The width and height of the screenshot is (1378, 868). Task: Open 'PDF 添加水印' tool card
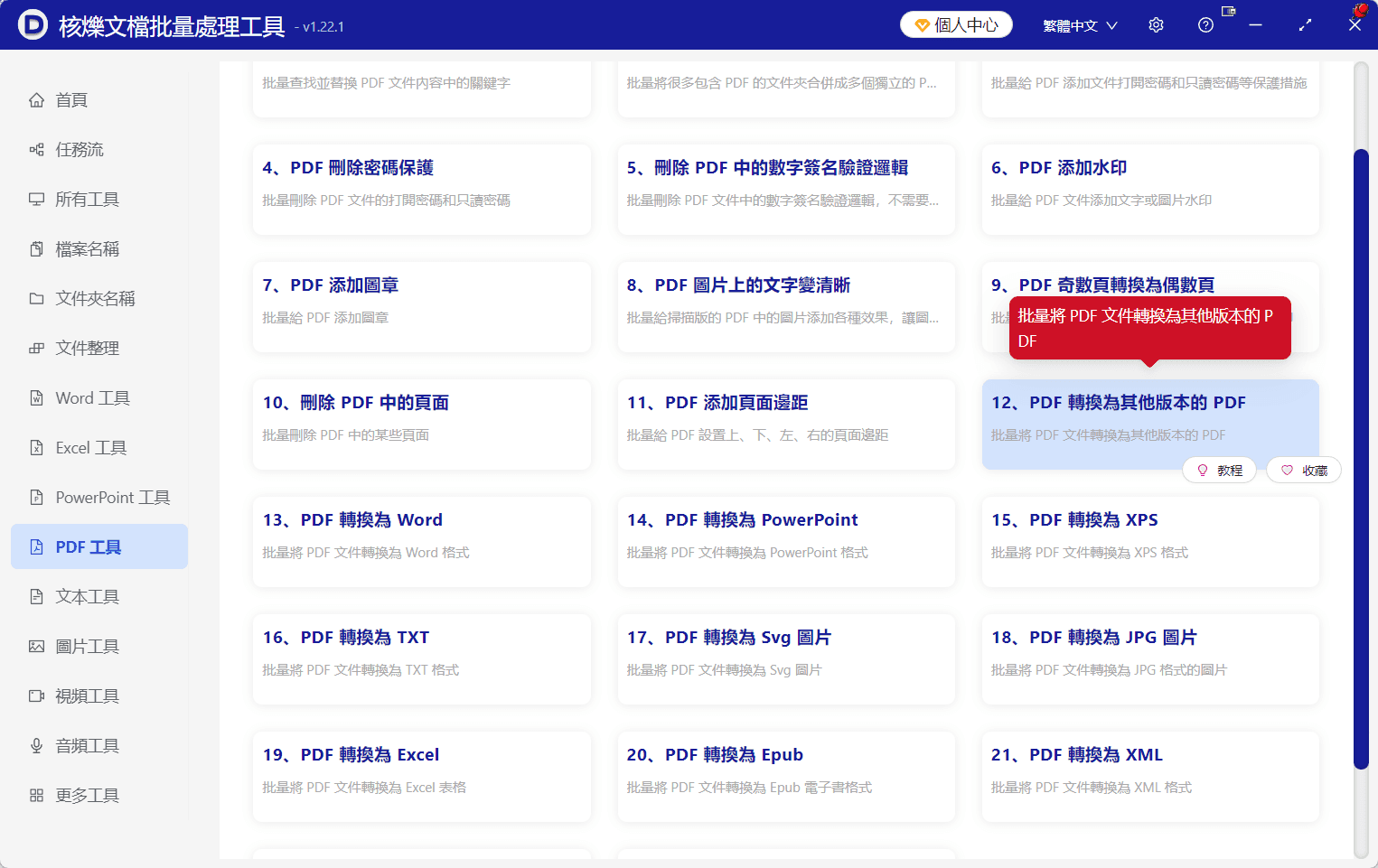[x=1150, y=190]
